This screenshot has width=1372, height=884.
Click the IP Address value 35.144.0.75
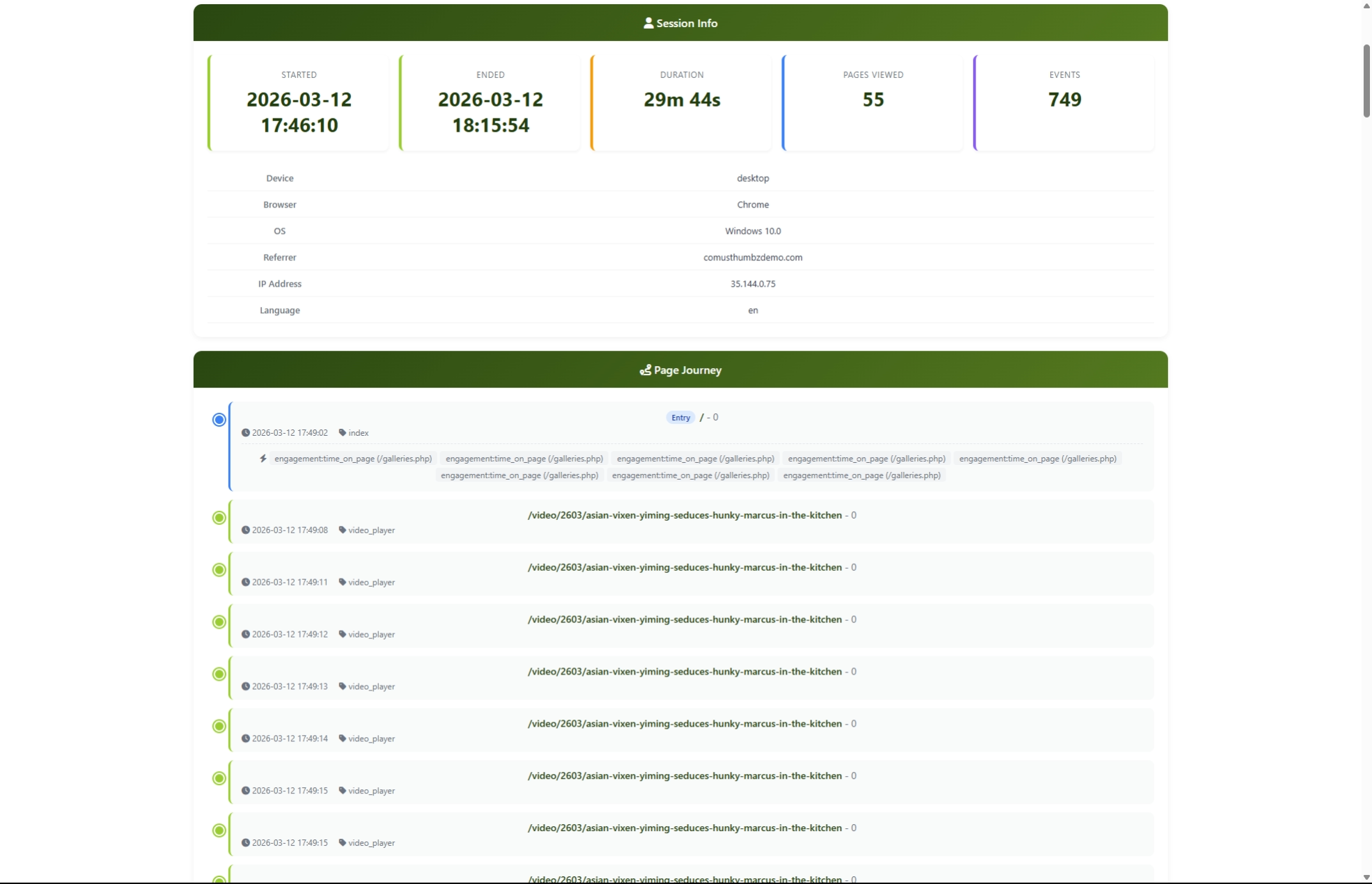(752, 283)
